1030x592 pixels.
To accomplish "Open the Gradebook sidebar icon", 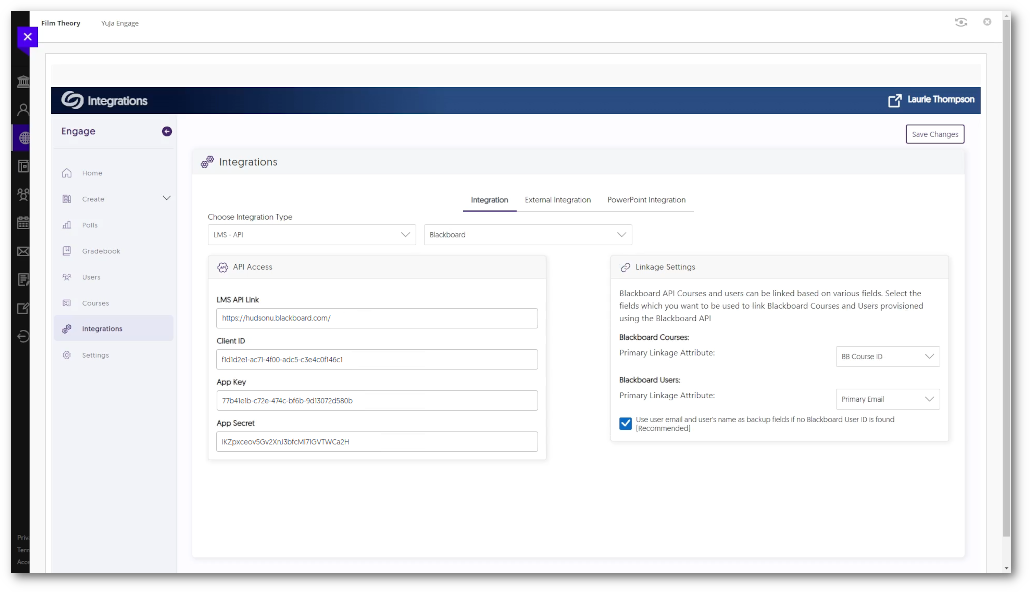I will click(67, 251).
